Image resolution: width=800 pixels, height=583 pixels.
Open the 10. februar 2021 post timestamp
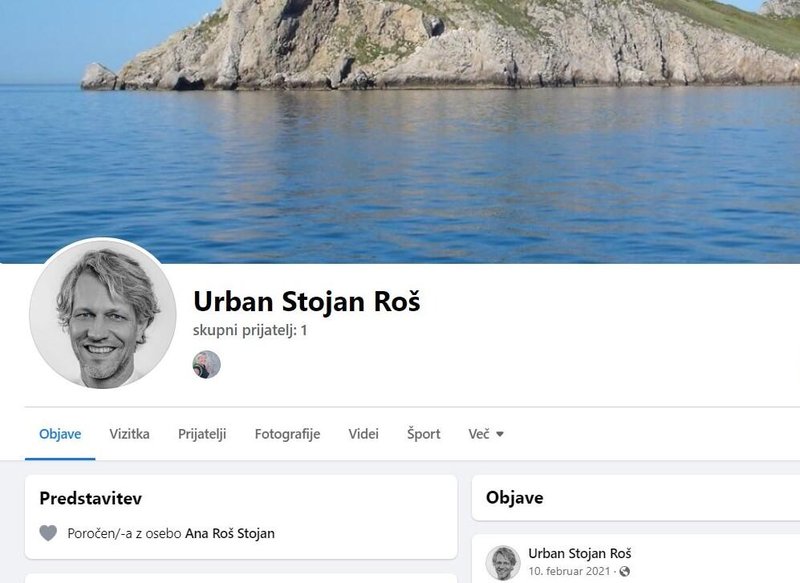pos(569,571)
